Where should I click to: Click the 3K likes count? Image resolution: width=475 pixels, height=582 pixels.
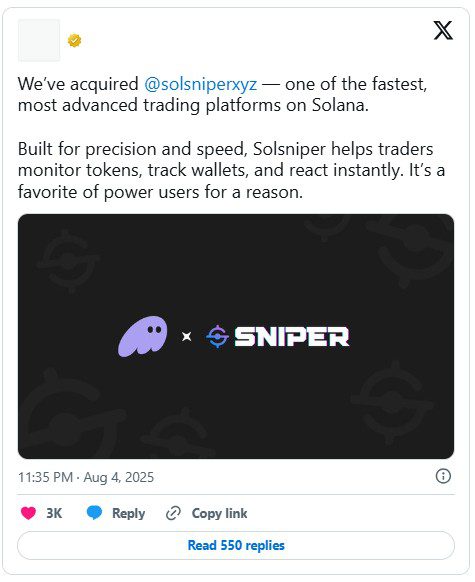click(x=54, y=513)
